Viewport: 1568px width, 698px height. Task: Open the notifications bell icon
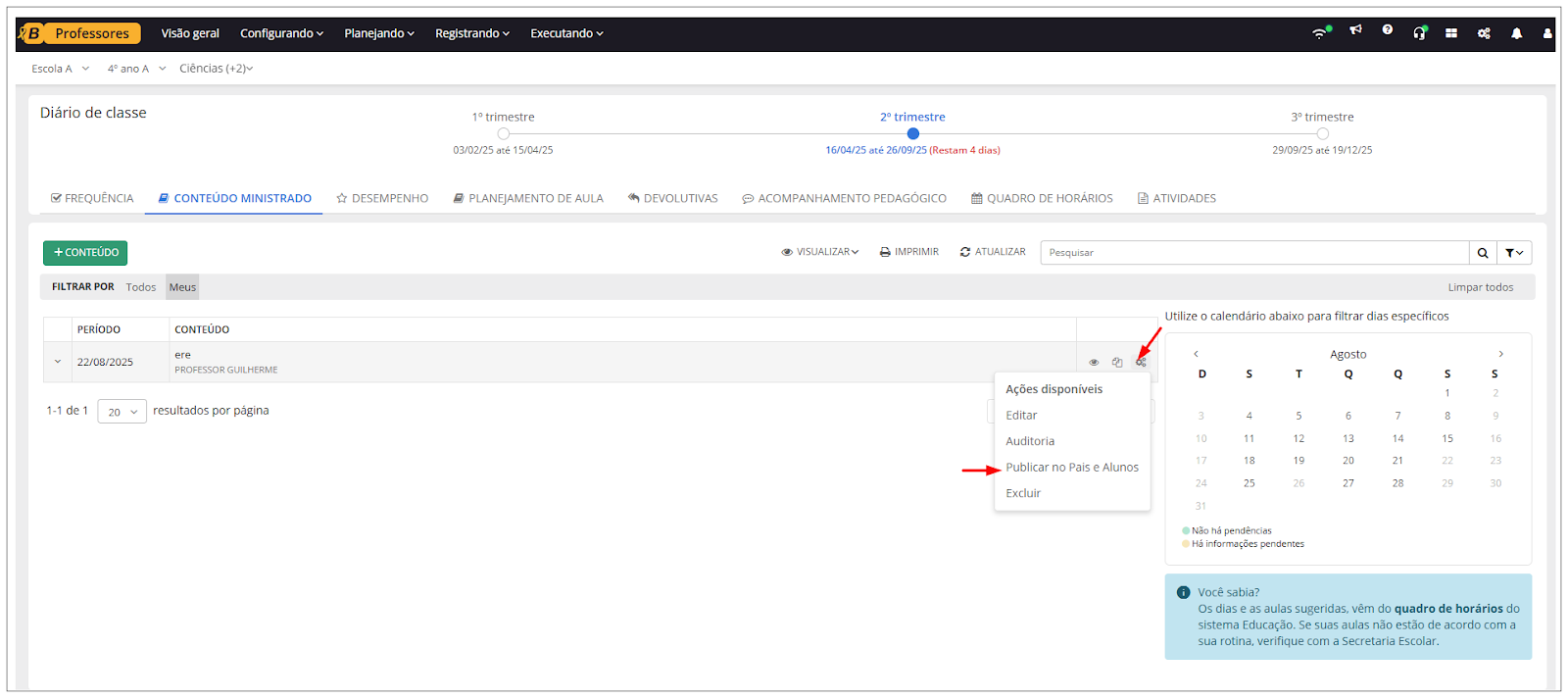(1516, 33)
